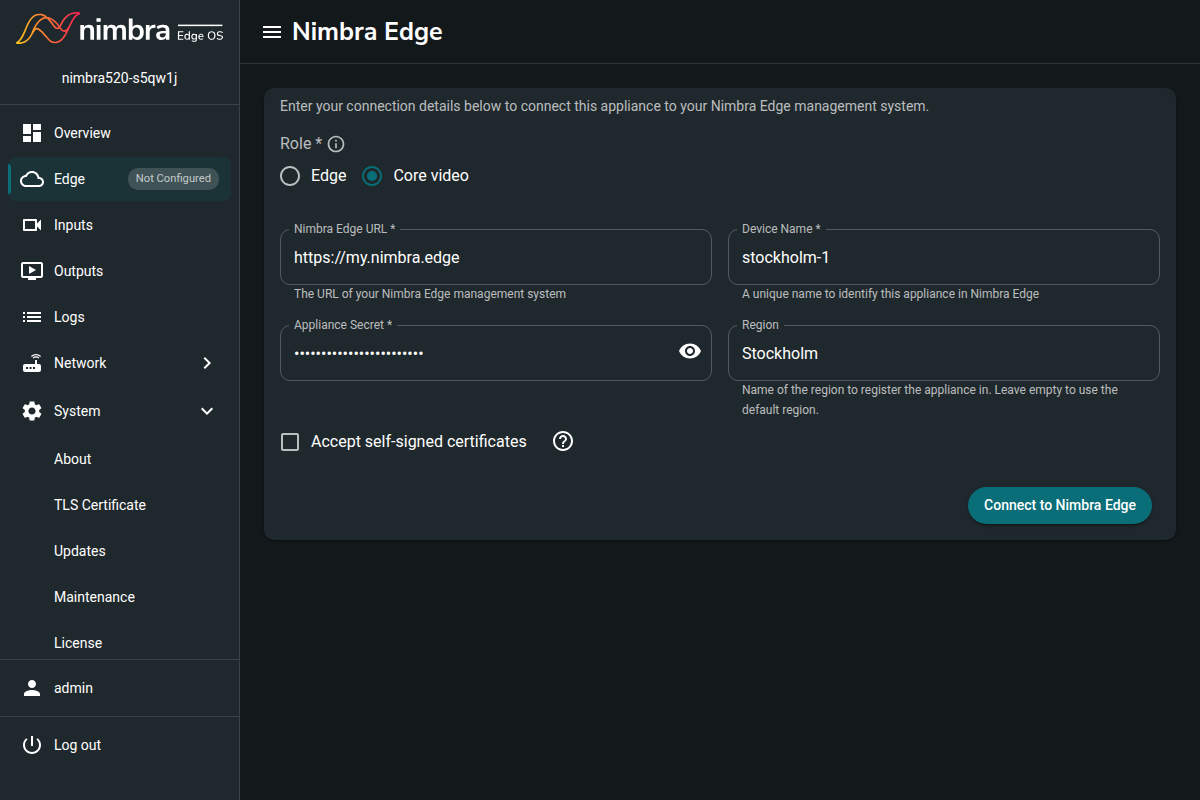Open the Outputs page

(x=120, y=271)
